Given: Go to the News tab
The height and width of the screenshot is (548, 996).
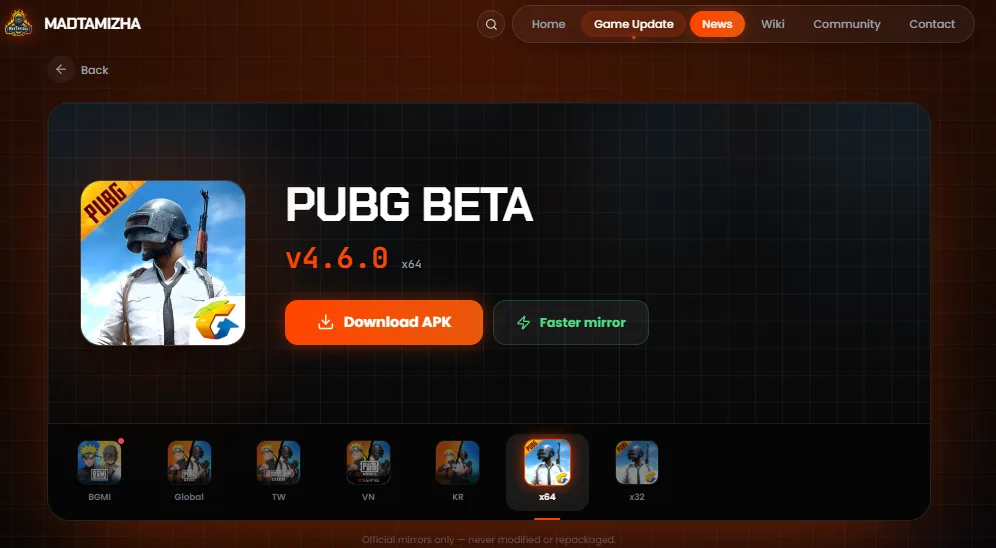Looking at the screenshot, I should (x=717, y=24).
